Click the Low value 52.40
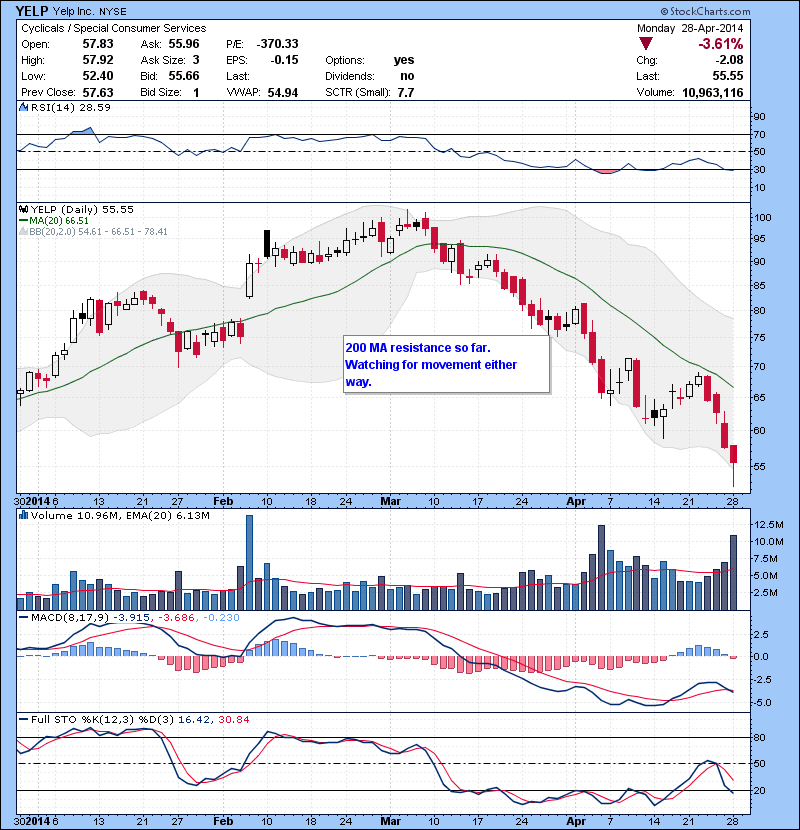 (98, 76)
